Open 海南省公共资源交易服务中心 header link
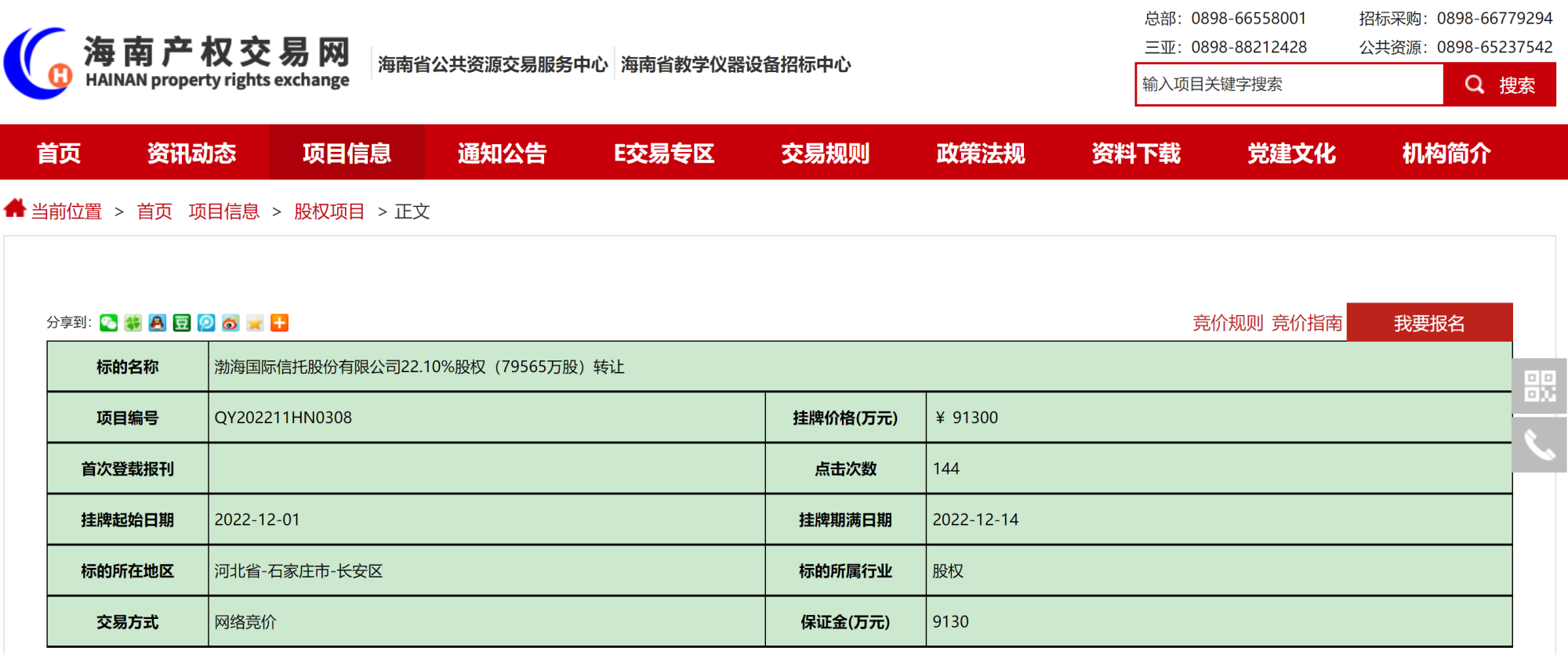Screen dimensions: 1568x655 (x=492, y=64)
